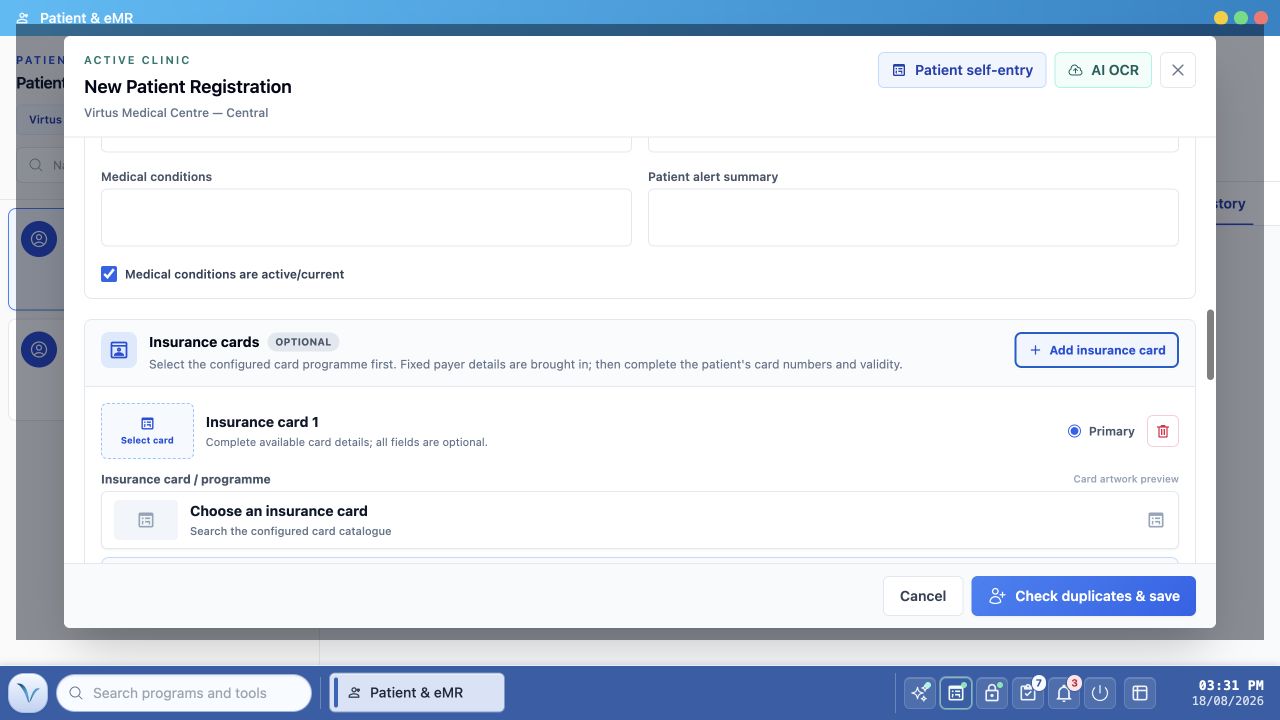Delete Insurance card 1 with trash icon
This screenshot has width=1280, height=720.
click(x=1163, y=431)
